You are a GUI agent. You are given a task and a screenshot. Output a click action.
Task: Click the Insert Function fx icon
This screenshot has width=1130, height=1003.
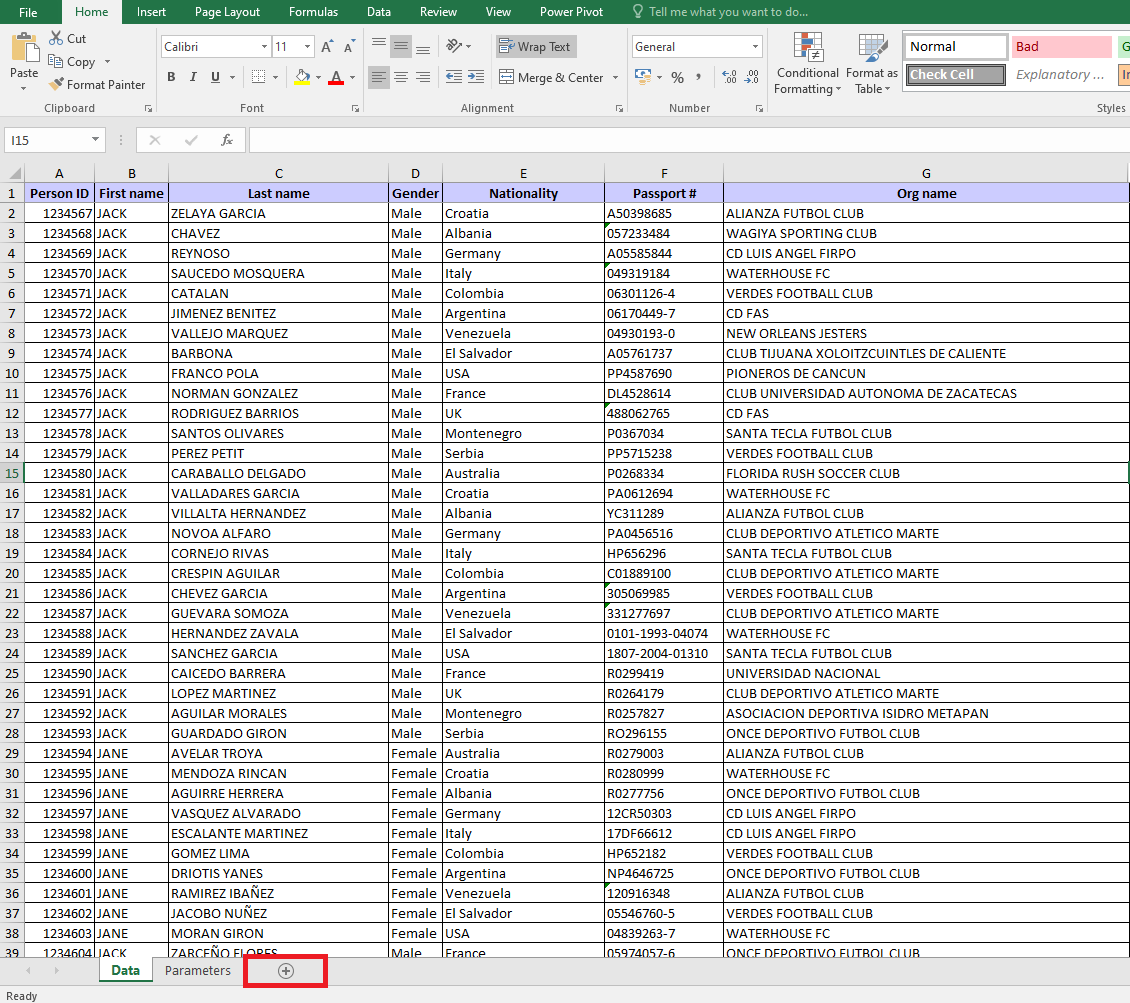point(227,141)
